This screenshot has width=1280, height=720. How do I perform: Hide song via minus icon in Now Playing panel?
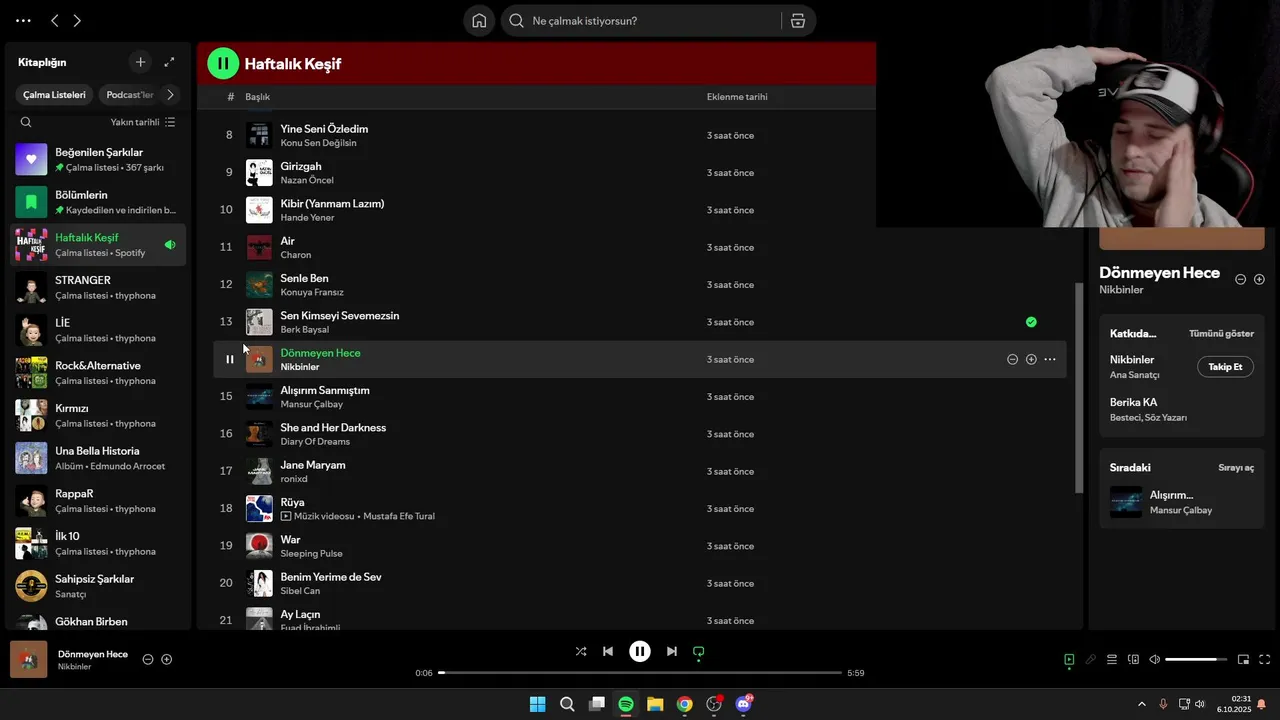1241,279
